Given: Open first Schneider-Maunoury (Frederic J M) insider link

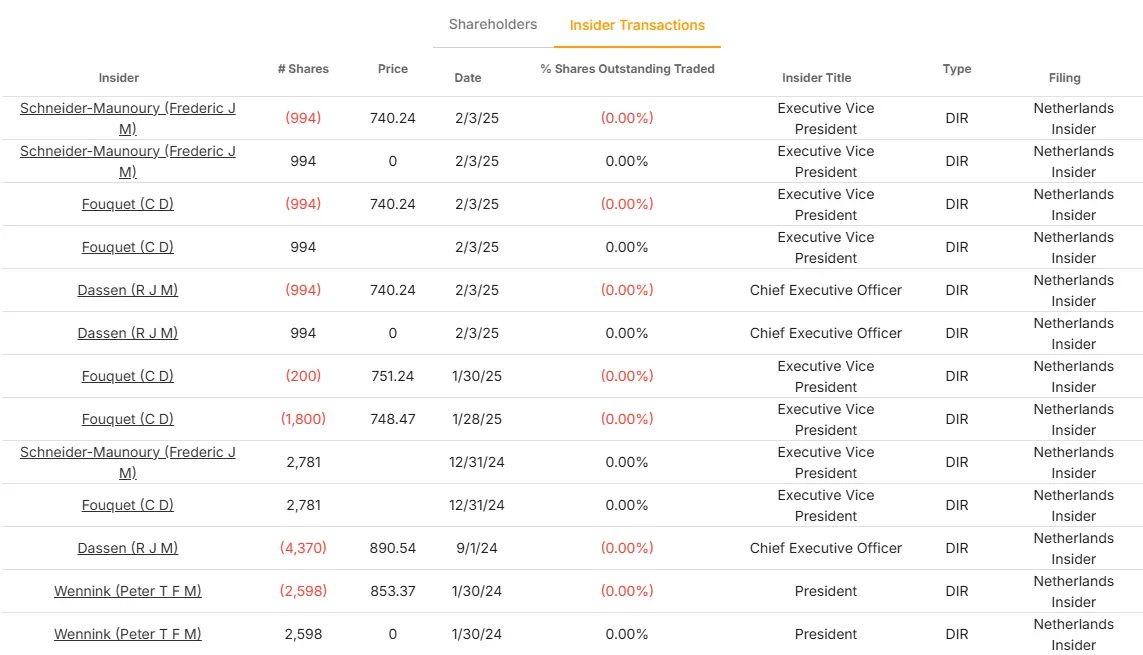Looking at the screenshot, I should (128, 118).
